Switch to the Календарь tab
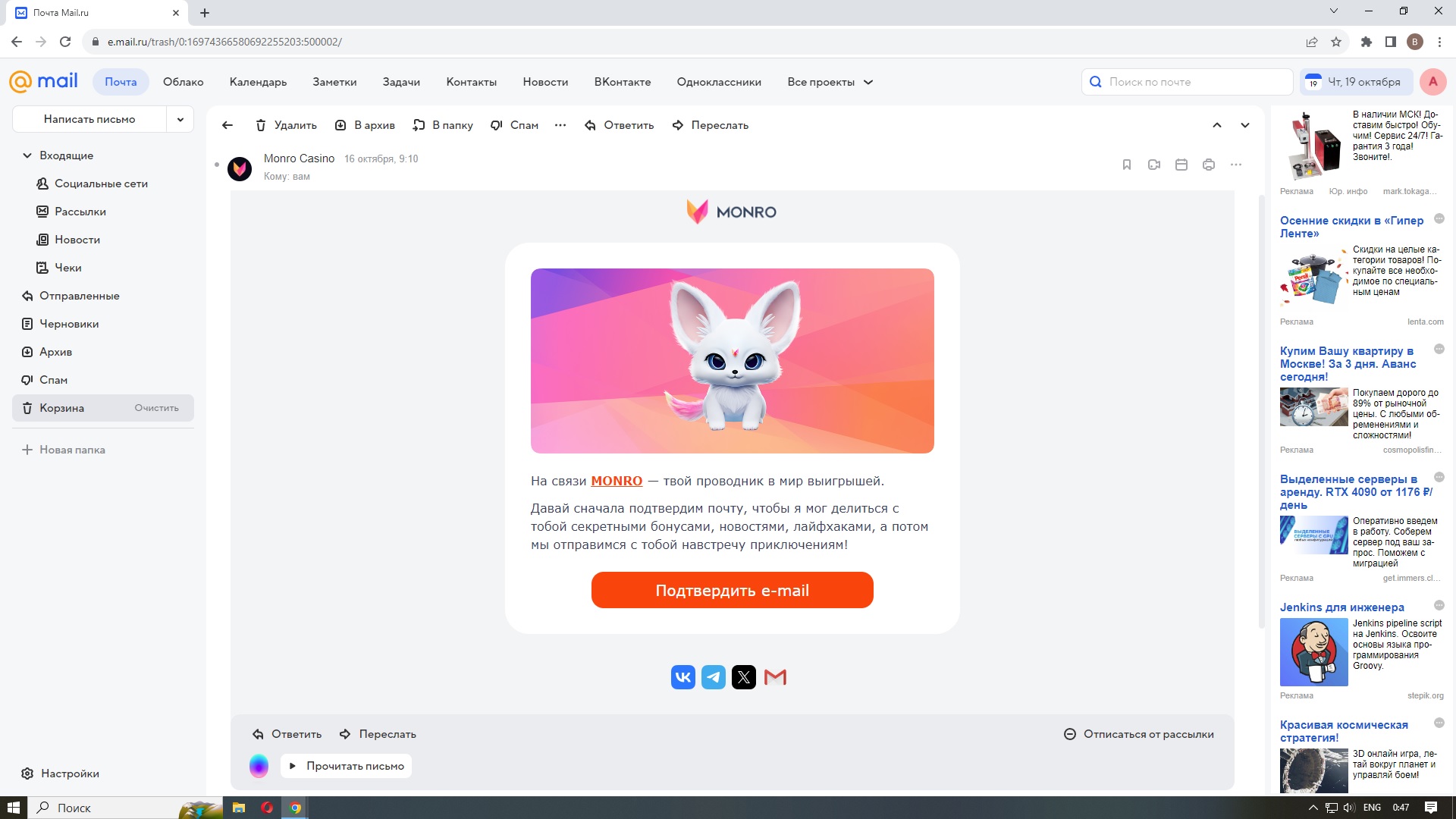The image size is (1456, 819). pyautogui.click(x=258, y=82)
